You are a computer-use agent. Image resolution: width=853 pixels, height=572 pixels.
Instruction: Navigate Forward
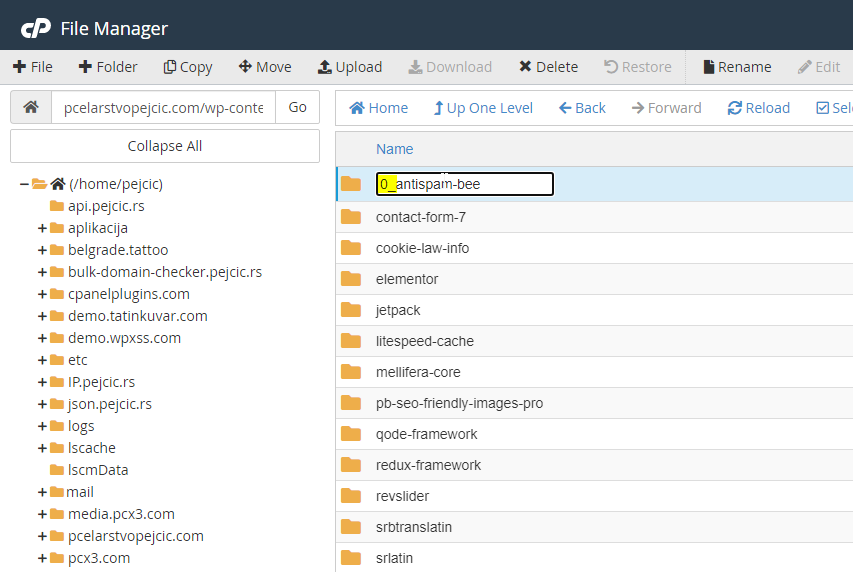(666, 108)
